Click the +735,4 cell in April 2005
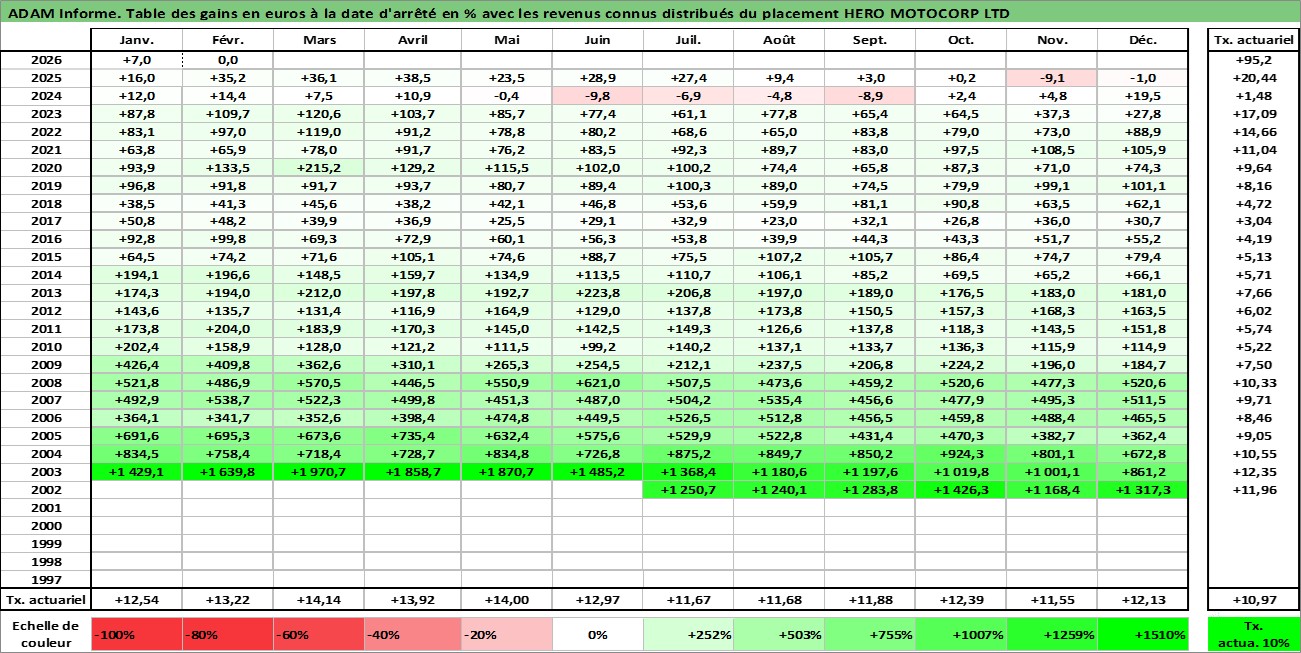This screenshot has width=1301, height=653. [x=413, y=436]
